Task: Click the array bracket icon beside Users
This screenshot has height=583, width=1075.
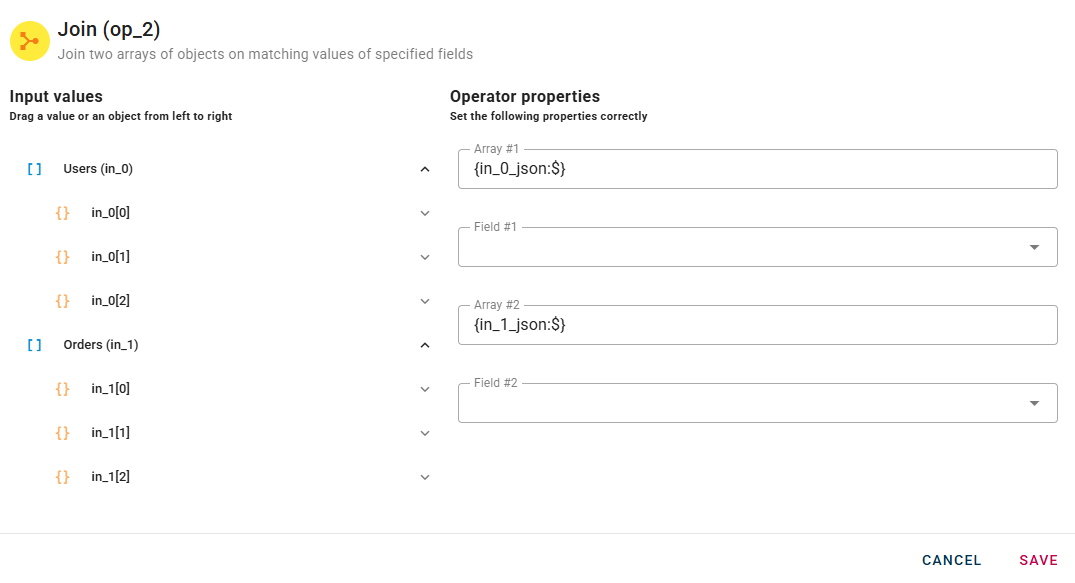Action: coord(34,169)
